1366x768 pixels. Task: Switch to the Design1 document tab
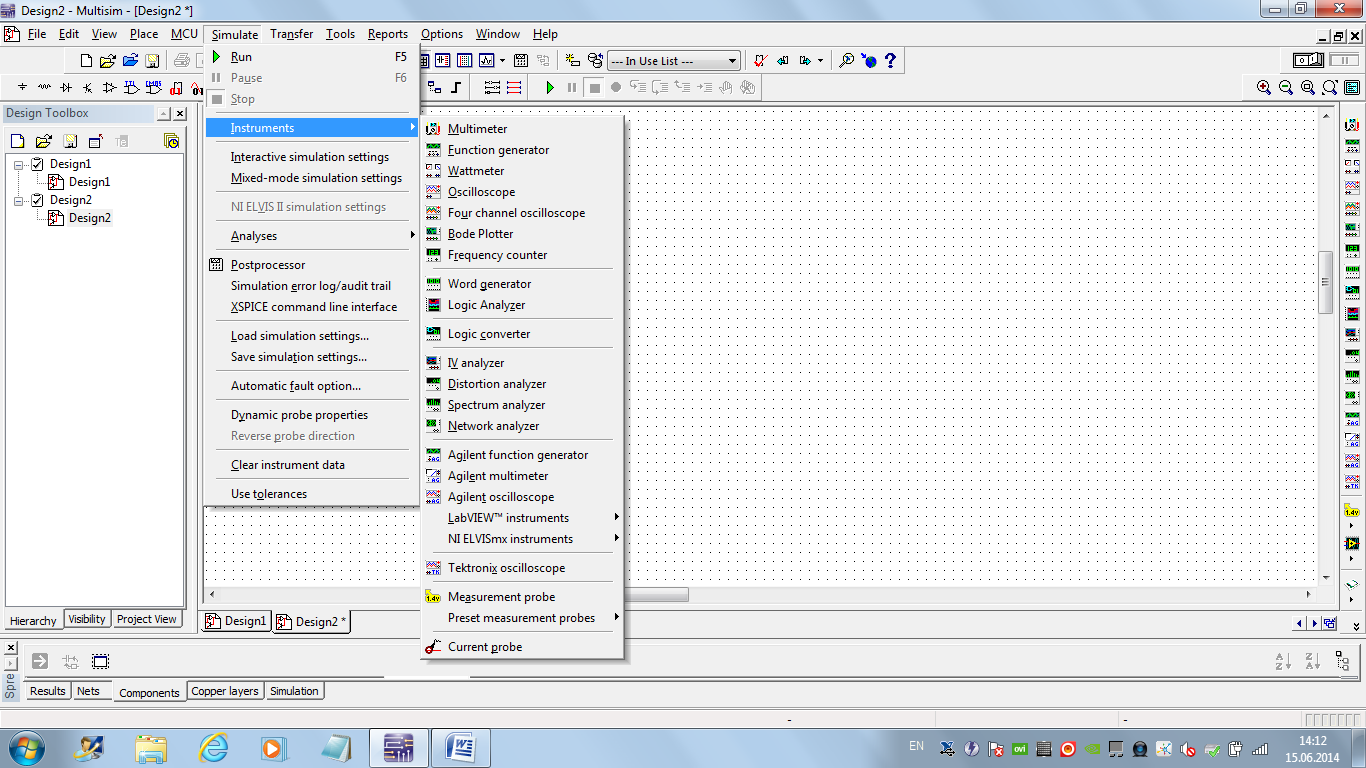point(236,621)
